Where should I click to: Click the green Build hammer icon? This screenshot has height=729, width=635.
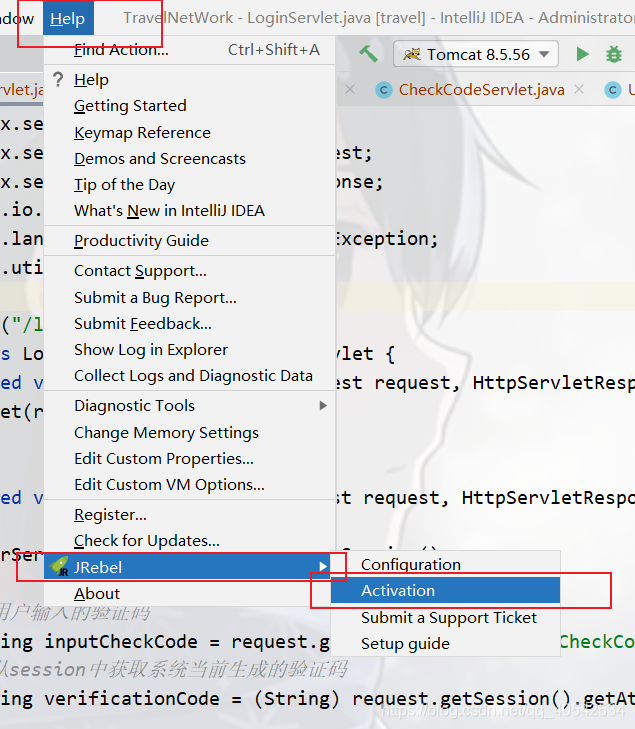tap(368, 54)
